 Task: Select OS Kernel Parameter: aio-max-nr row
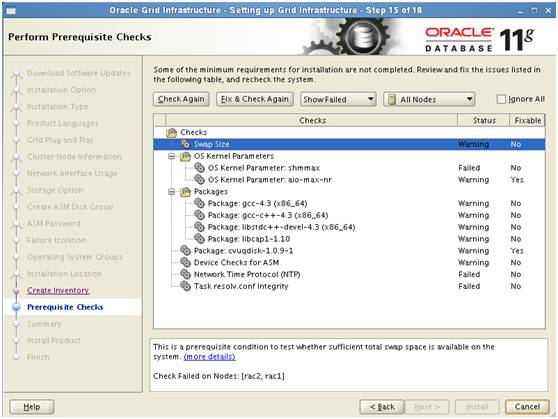pyautogui.click(x=349, y=179)
